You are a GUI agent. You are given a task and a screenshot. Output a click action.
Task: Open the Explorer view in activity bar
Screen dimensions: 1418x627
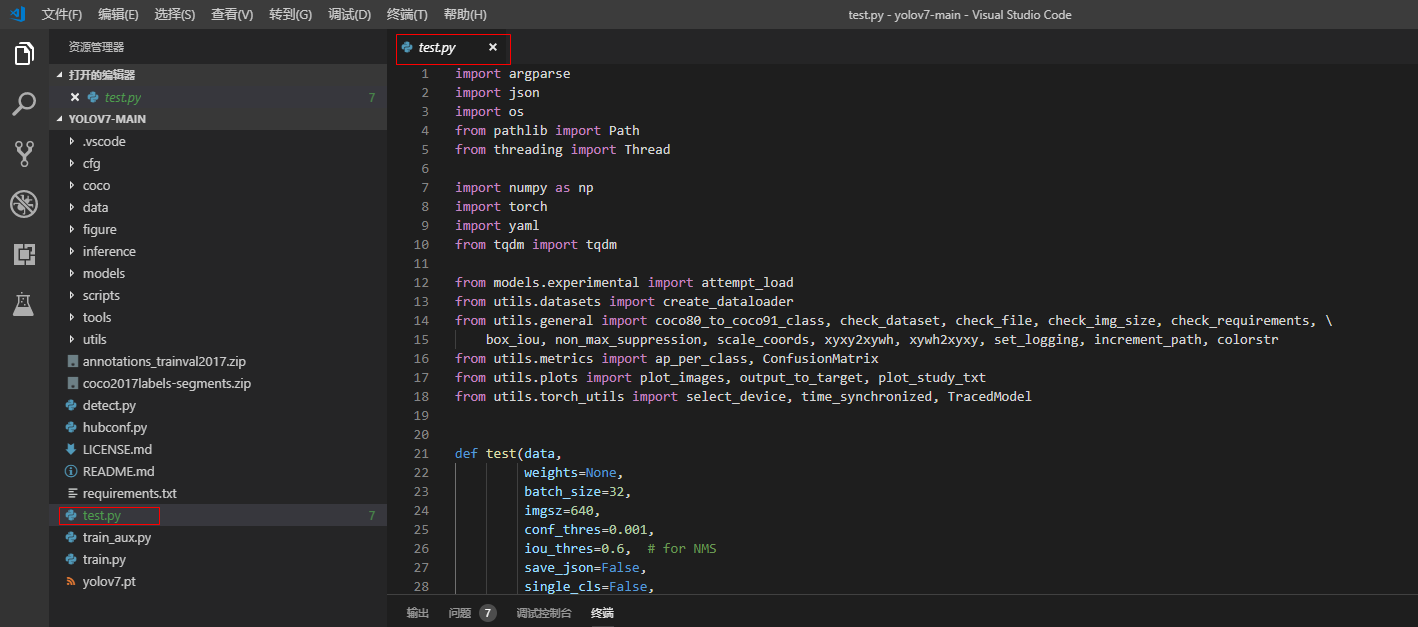24,54
